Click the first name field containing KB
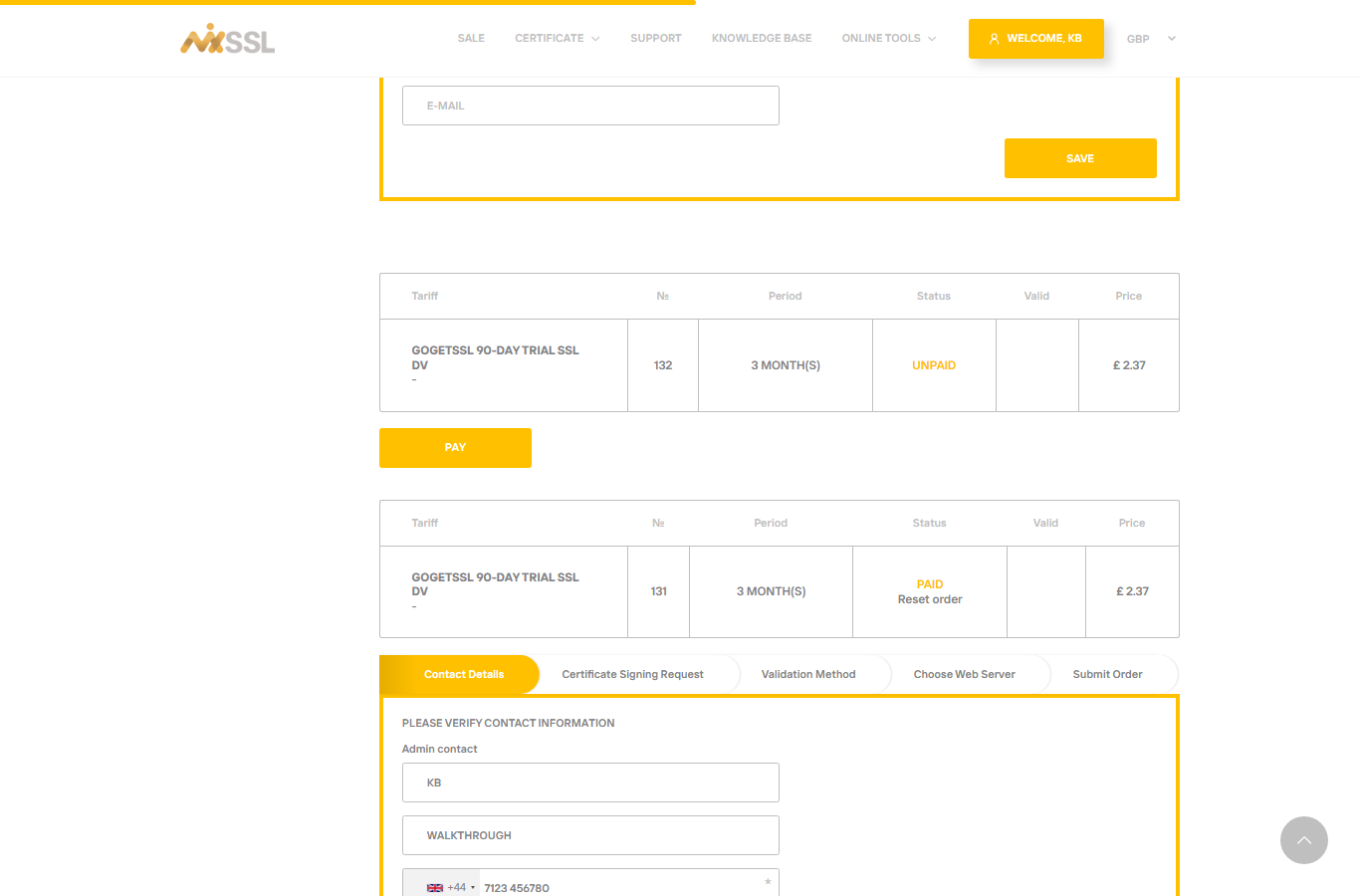 590,783
